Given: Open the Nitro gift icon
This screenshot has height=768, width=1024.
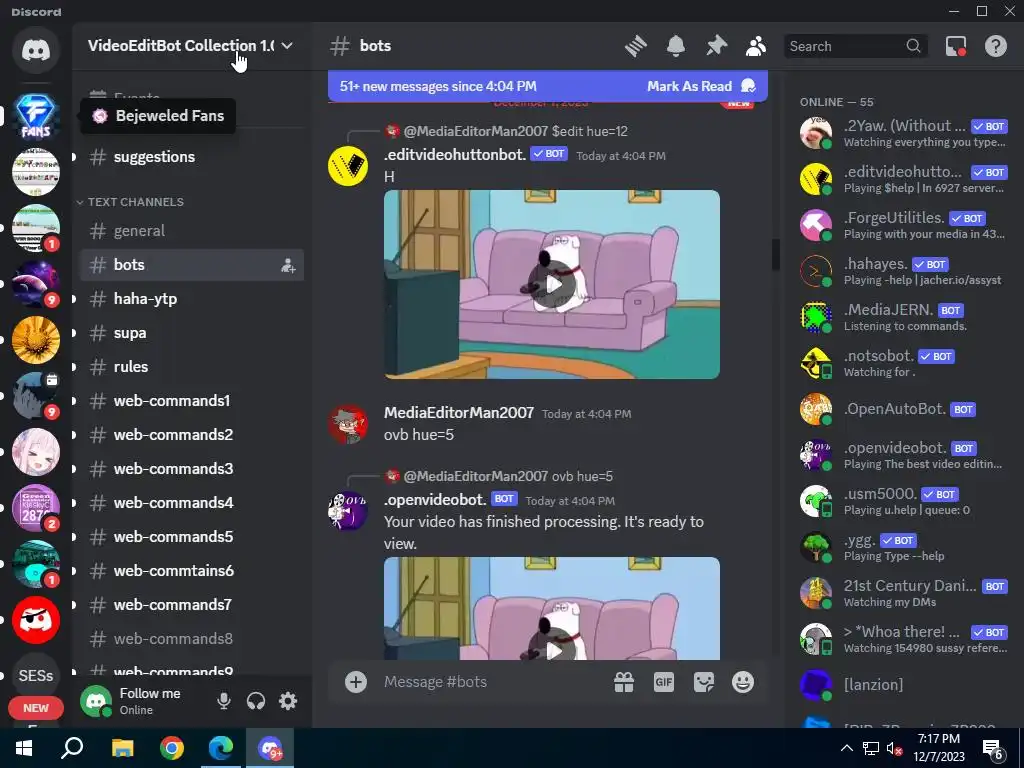Looking at the screenshot, I should [x=624, y=682].
